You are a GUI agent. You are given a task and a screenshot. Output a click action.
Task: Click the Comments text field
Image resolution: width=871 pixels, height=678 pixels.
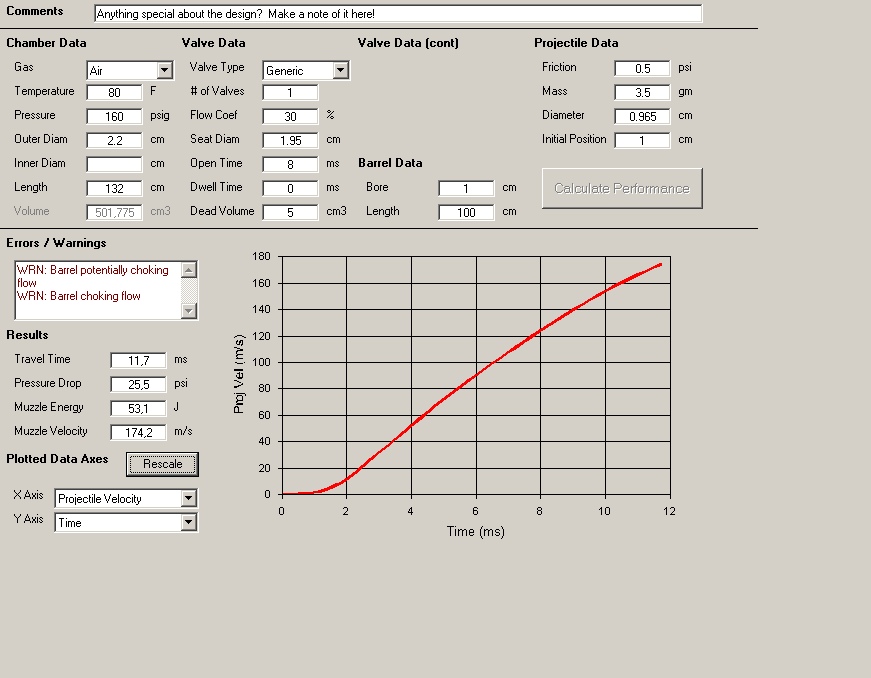(398, 14)
